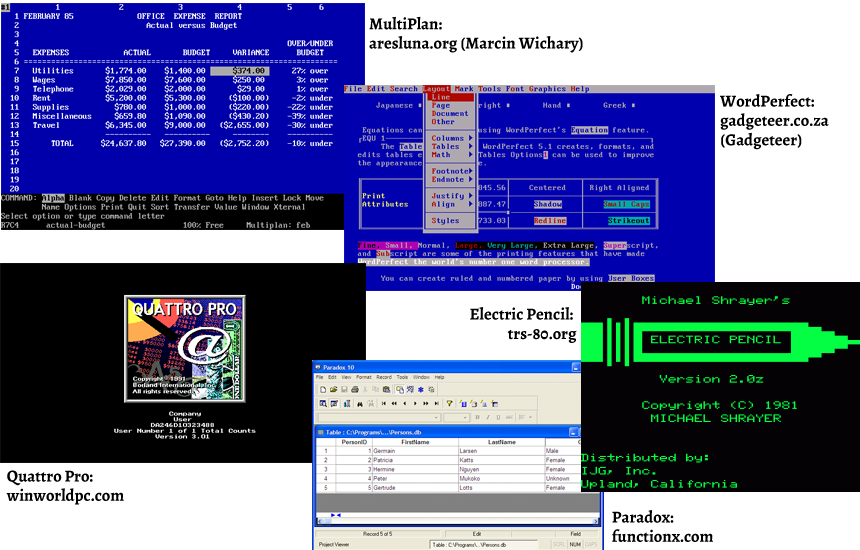
Task: Go to Previous Record Set in Paradox
Action: pos(394,403)
